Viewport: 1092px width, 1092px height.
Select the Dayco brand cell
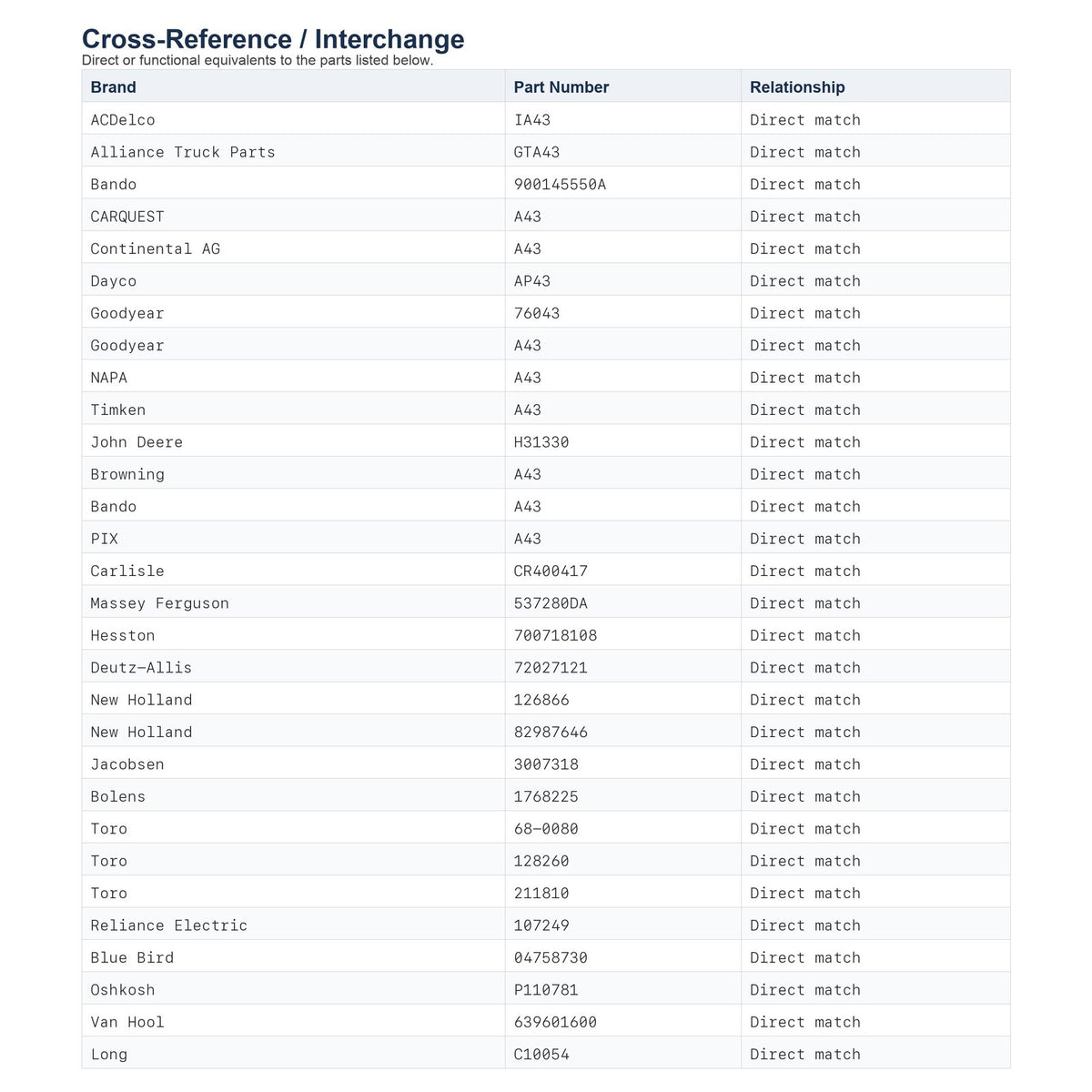[293, 280]
